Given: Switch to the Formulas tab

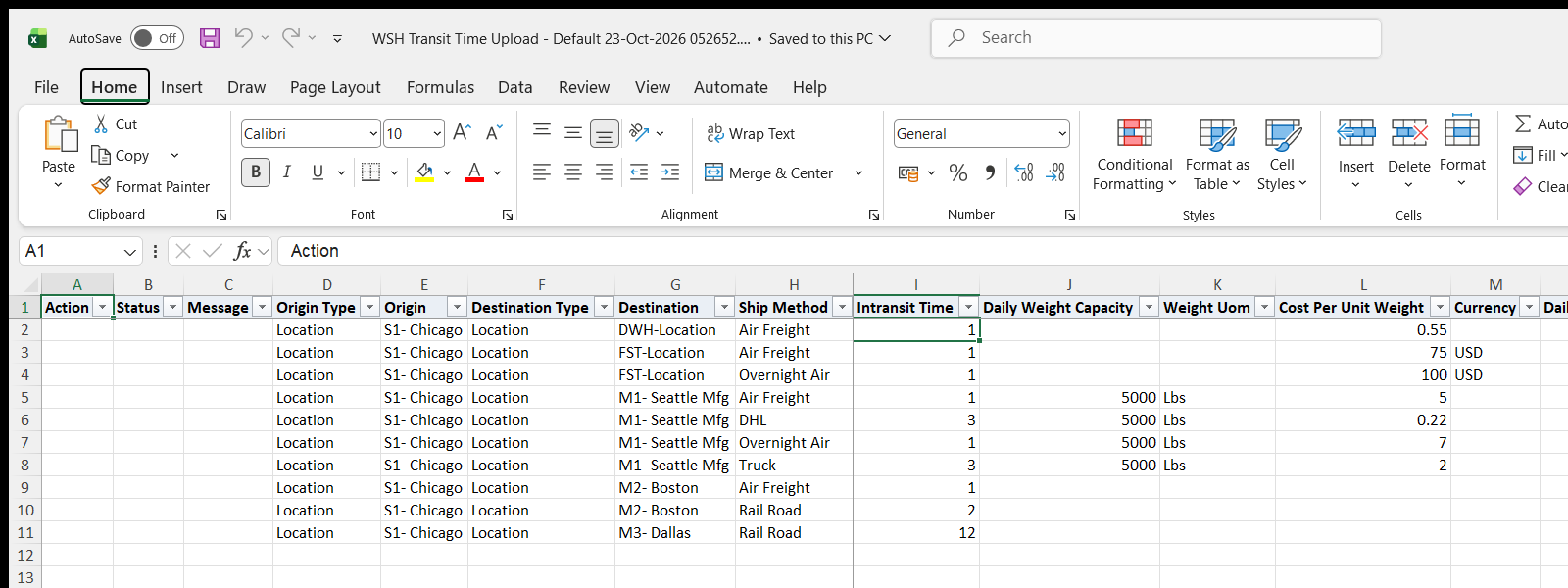Looking at the screenshot, I should click(x=440, y=87).
